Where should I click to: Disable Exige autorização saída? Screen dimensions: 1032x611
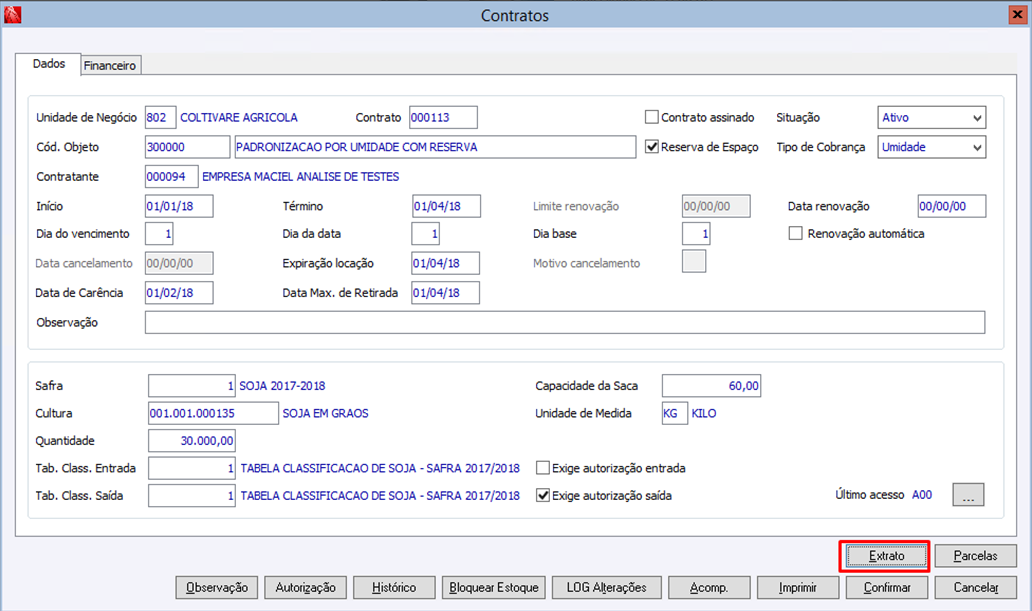tap(543, 496)
